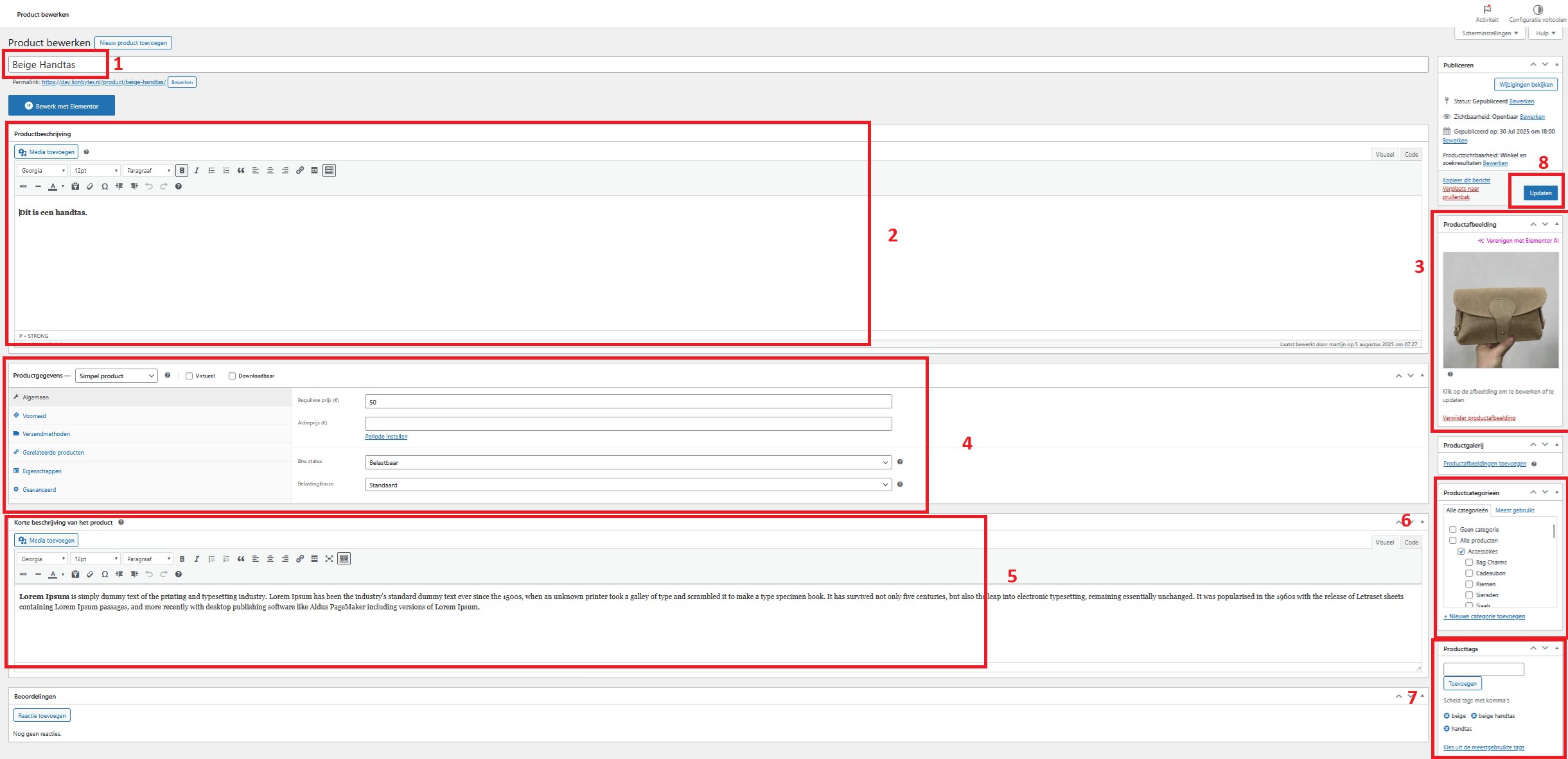Screen dimensions: 1568x759
Task: Click the blue Updaten button
Action: (1540, 193)
